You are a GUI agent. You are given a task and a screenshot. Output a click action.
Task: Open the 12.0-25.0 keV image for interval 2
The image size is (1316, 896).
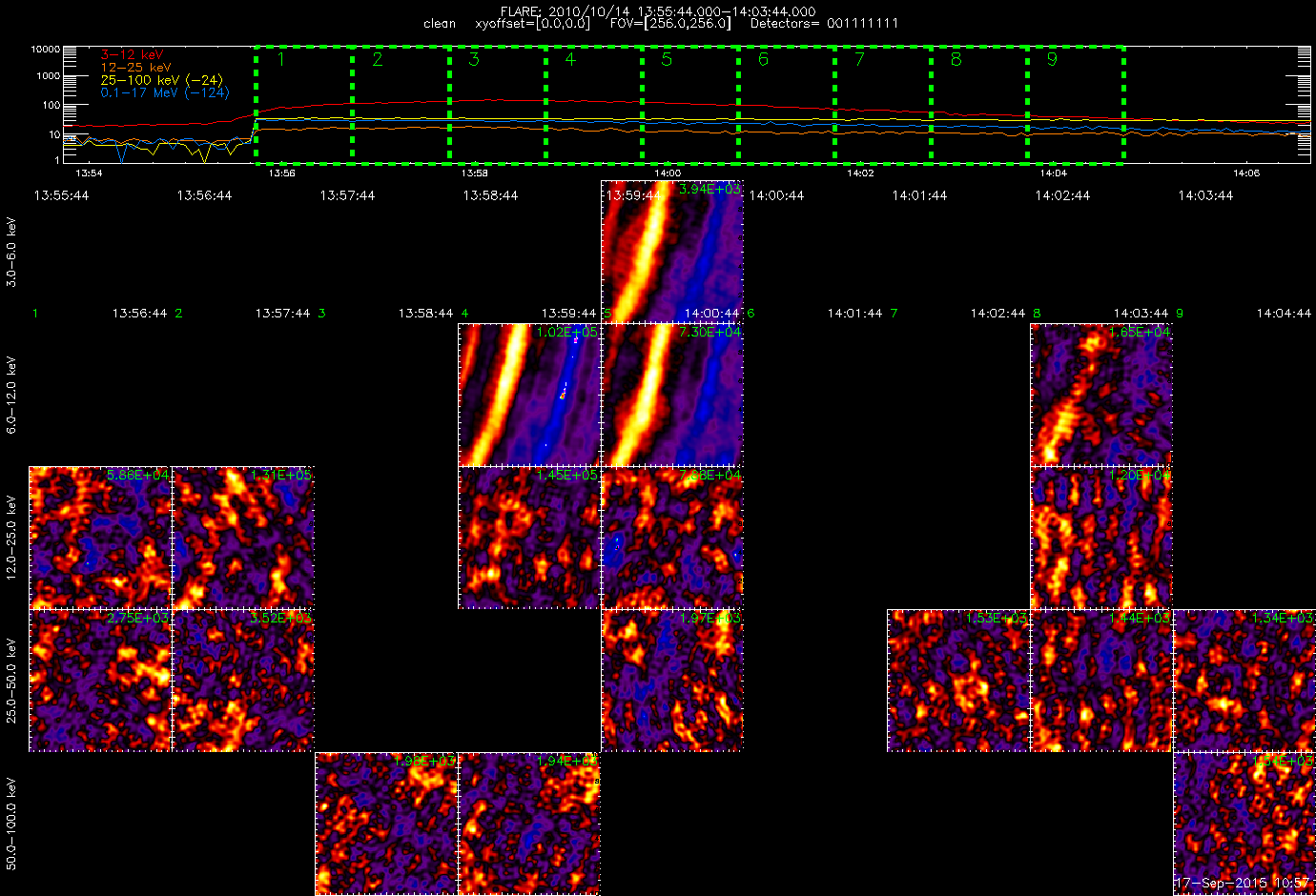243,538
